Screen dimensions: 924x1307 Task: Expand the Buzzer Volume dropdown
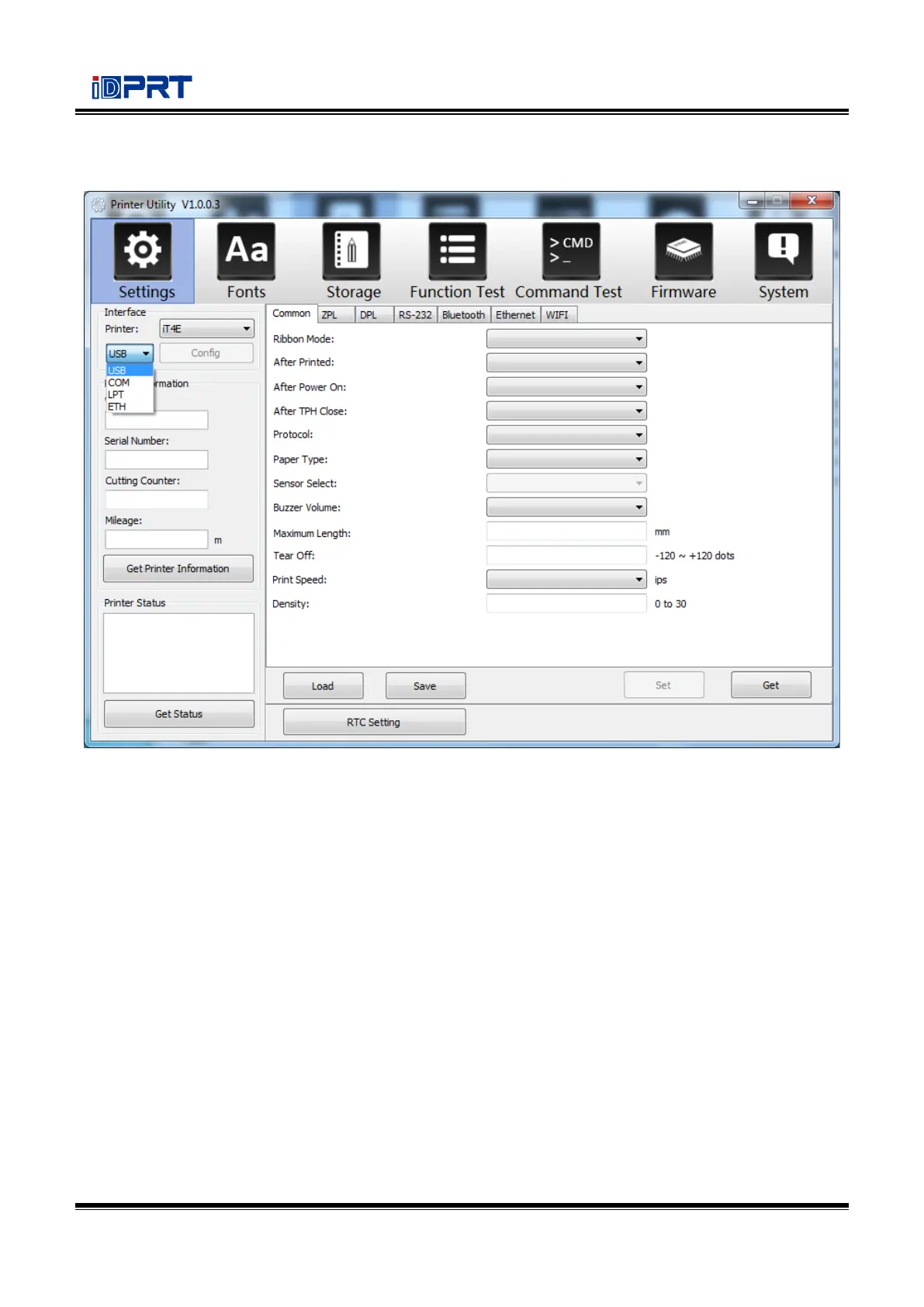566,507
